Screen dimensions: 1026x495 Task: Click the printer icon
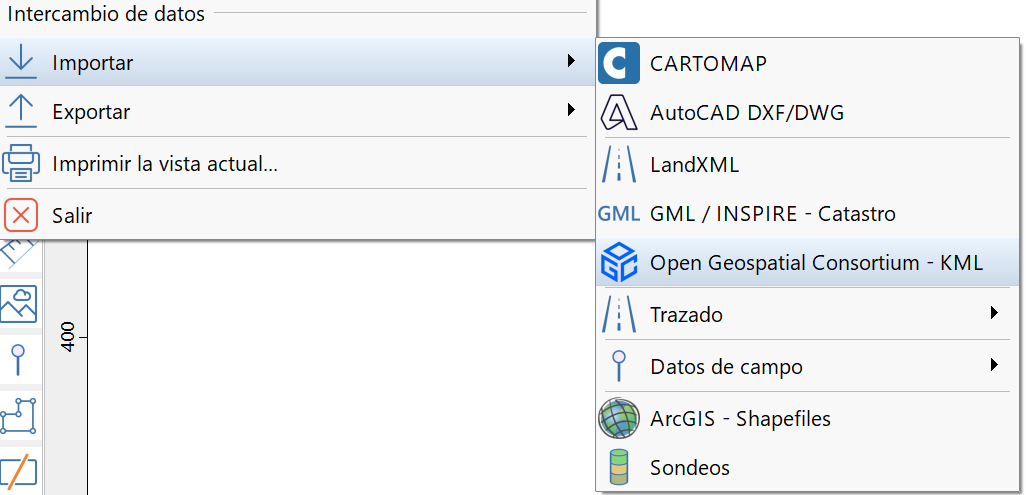pos(21,163)
